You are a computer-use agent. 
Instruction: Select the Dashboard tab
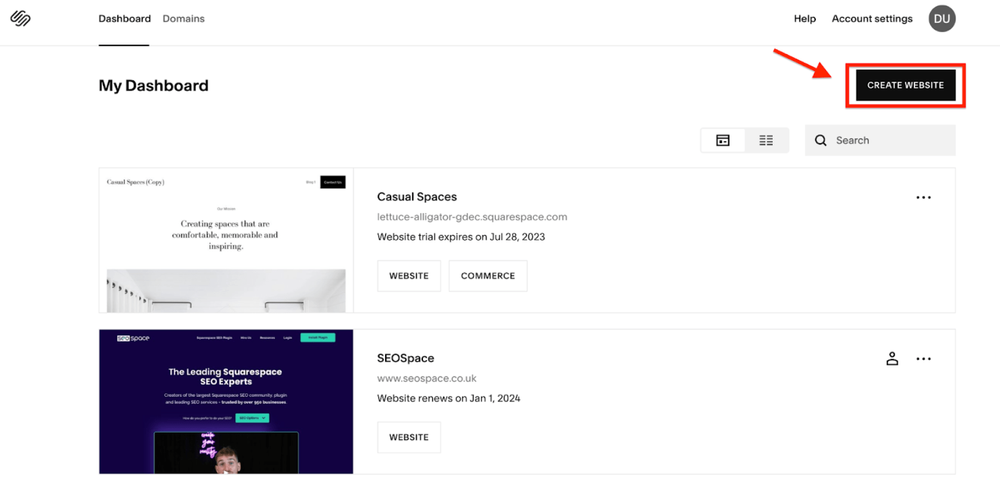[x=124, y=18]
